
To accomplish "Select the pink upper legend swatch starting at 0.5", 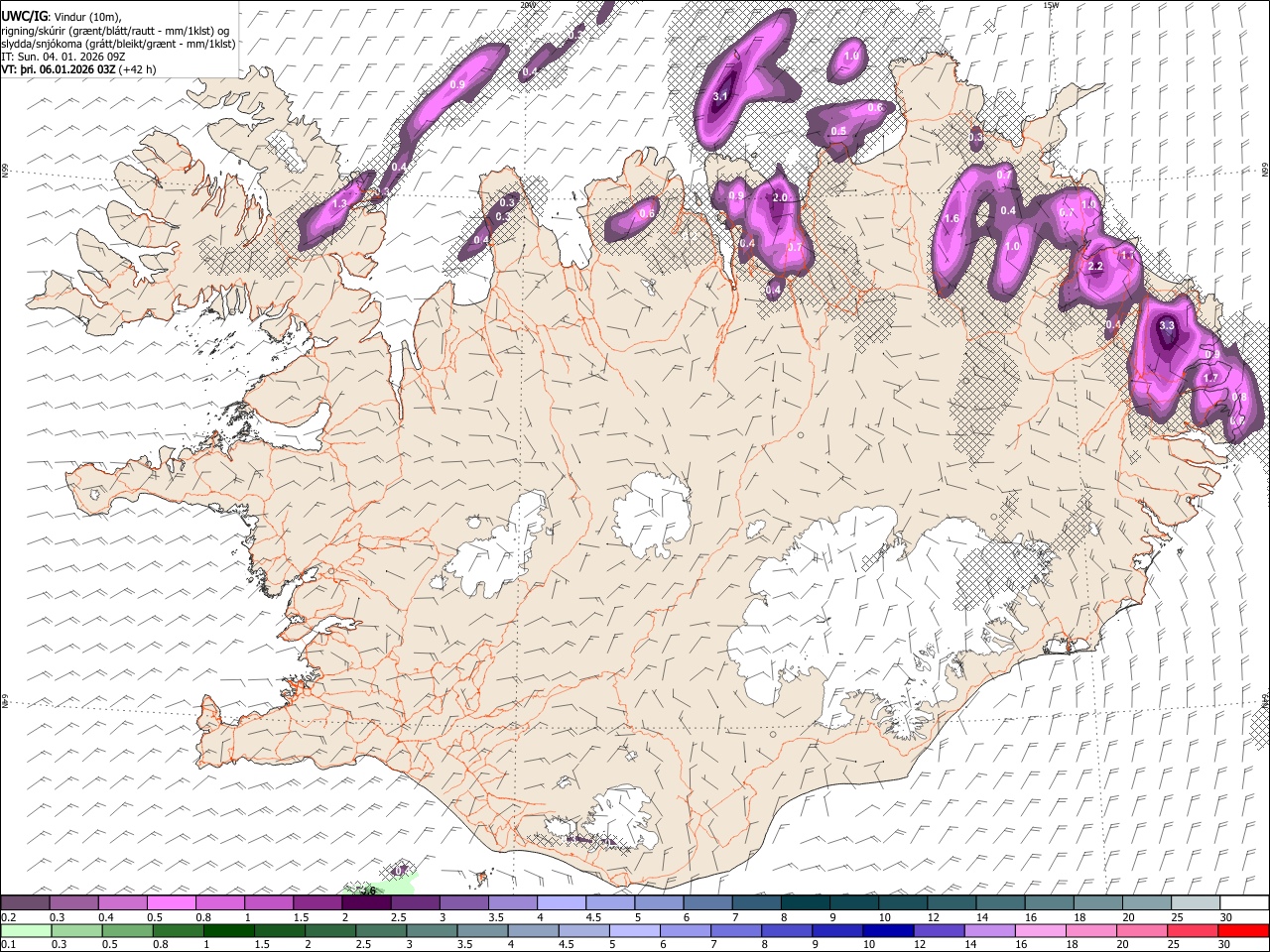I will (x=172, y=902).
